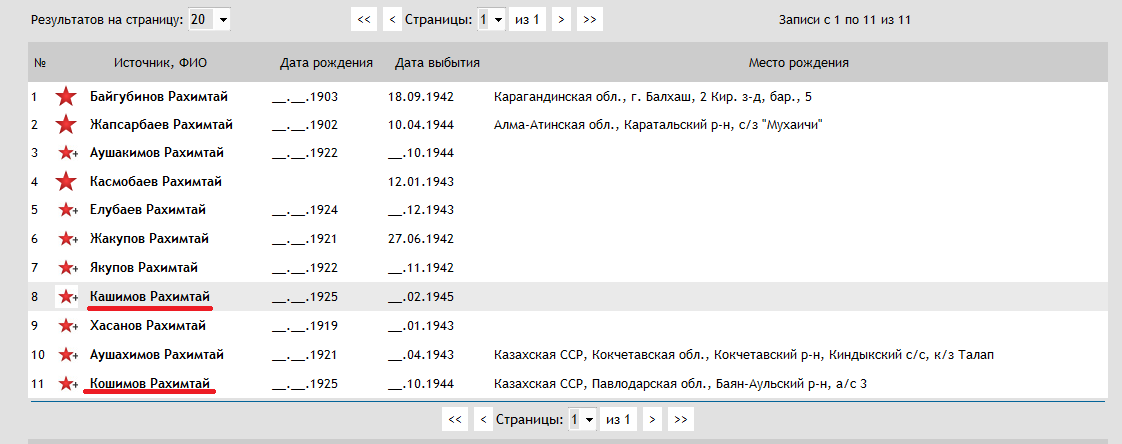Click column header Дата выбытия
The height and width of the screenshot is (444, 1122).
437,63
